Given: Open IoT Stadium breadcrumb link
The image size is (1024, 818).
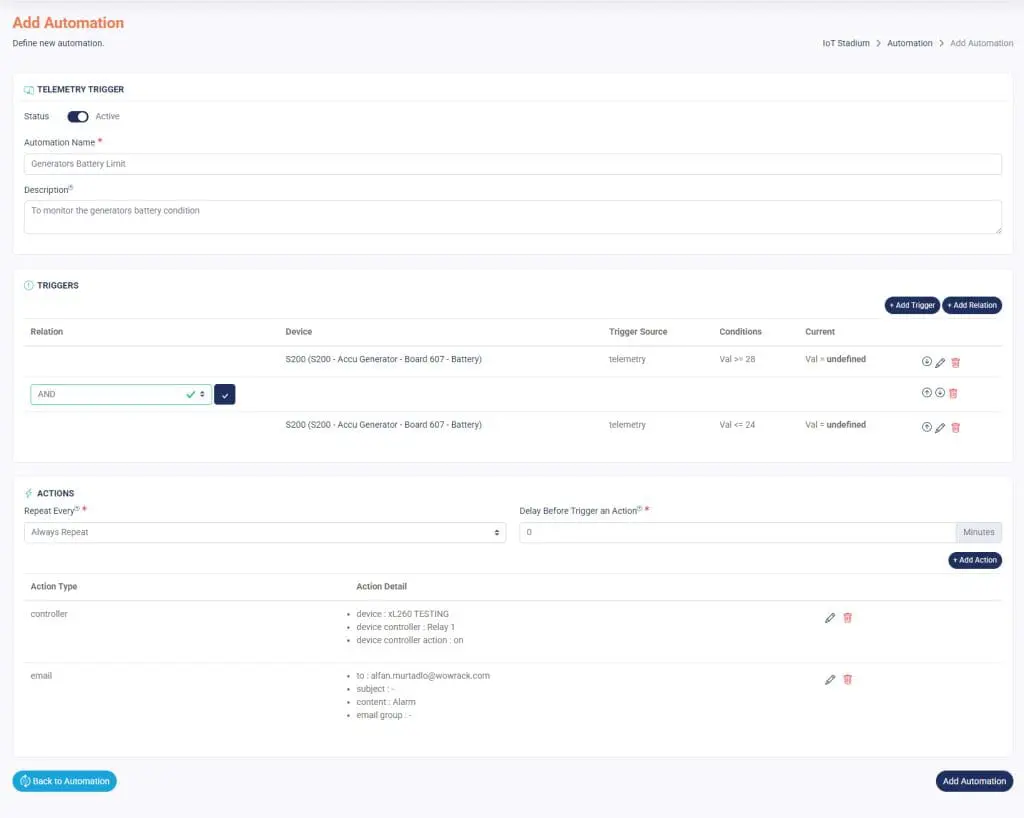Looking at the screenshot, I should click(845, 44).
